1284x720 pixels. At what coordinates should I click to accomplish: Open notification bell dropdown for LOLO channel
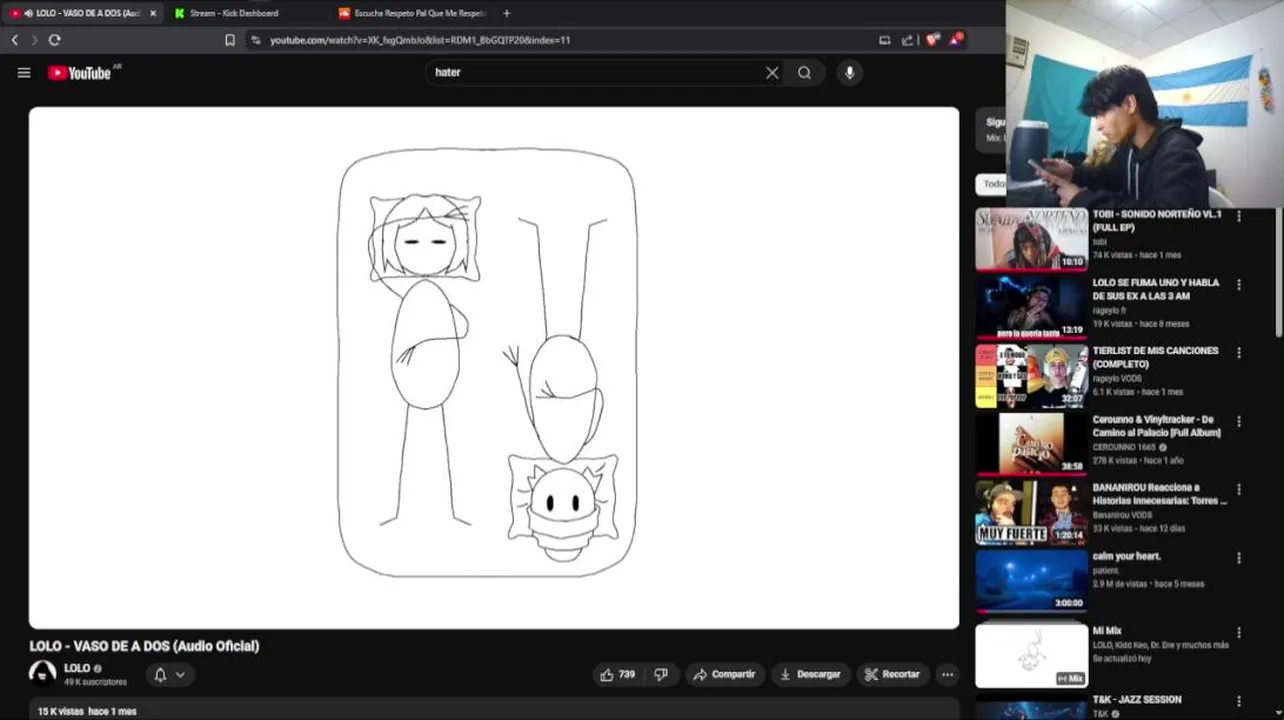[x=168, y=675]
